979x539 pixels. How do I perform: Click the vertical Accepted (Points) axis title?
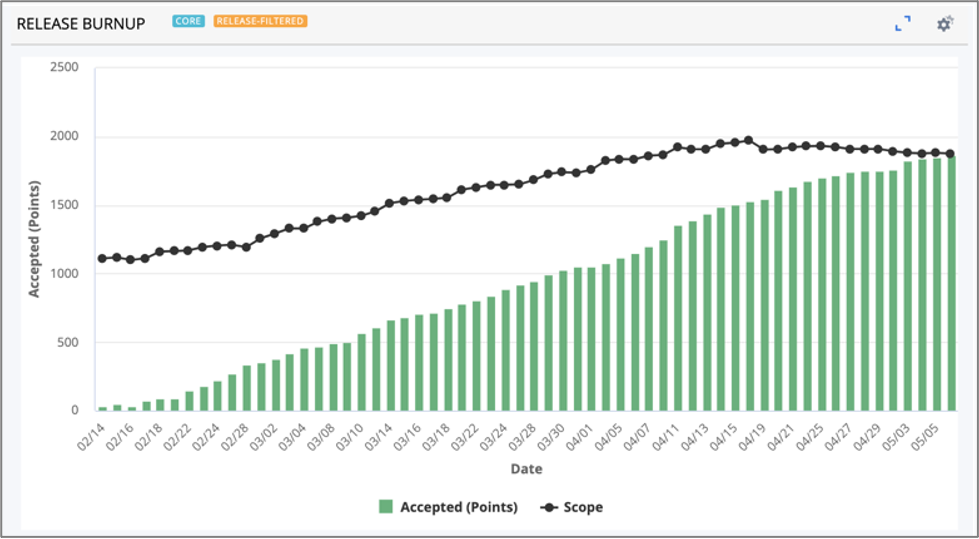tap(33, 239)
